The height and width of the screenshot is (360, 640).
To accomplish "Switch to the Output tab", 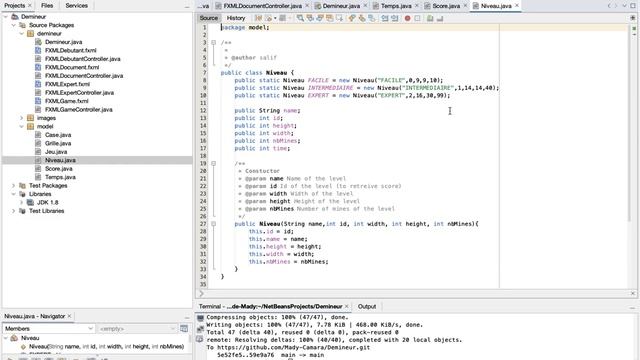I will point(367,307).
